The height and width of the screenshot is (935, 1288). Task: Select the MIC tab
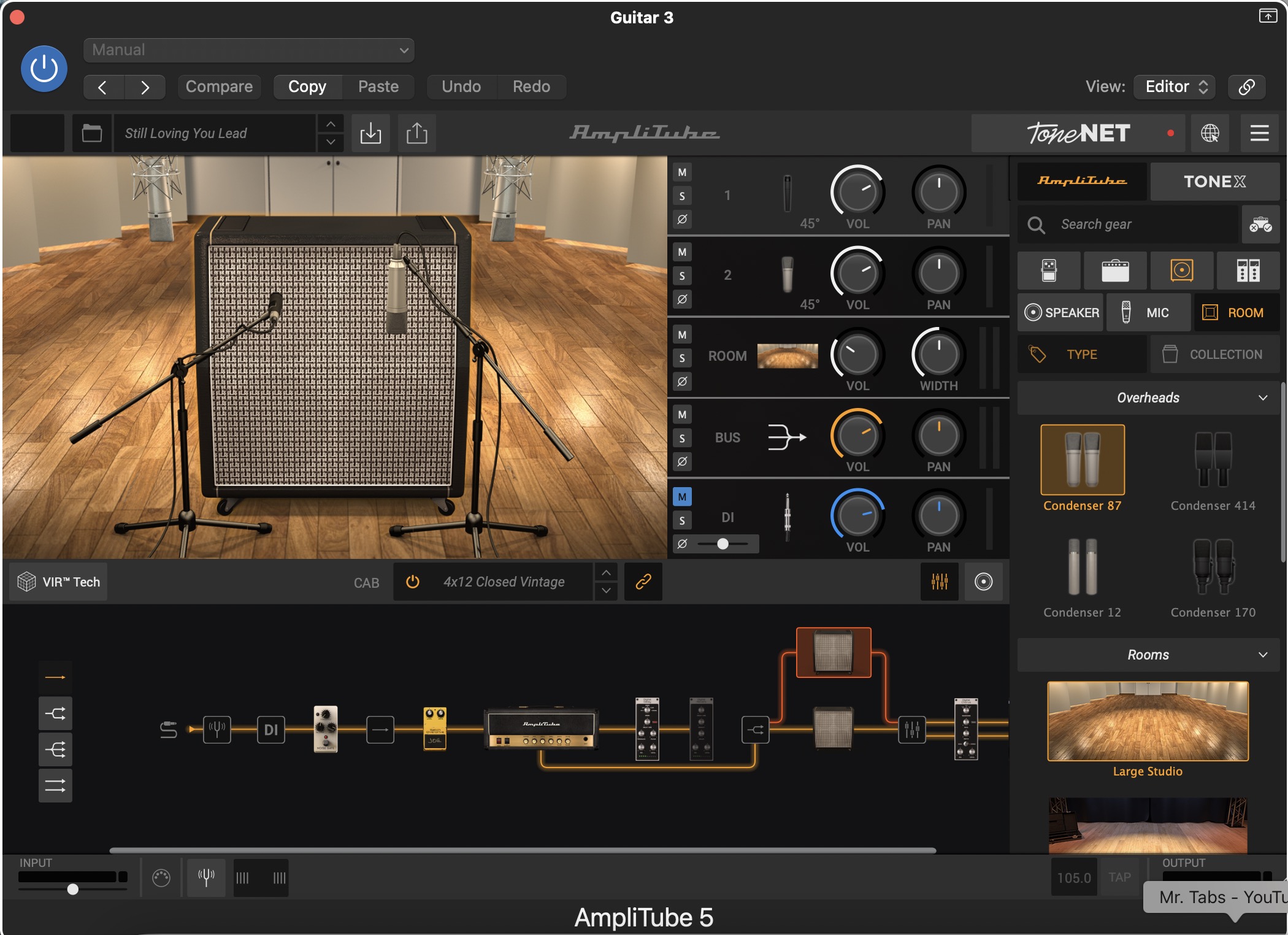coord(1149,313)
